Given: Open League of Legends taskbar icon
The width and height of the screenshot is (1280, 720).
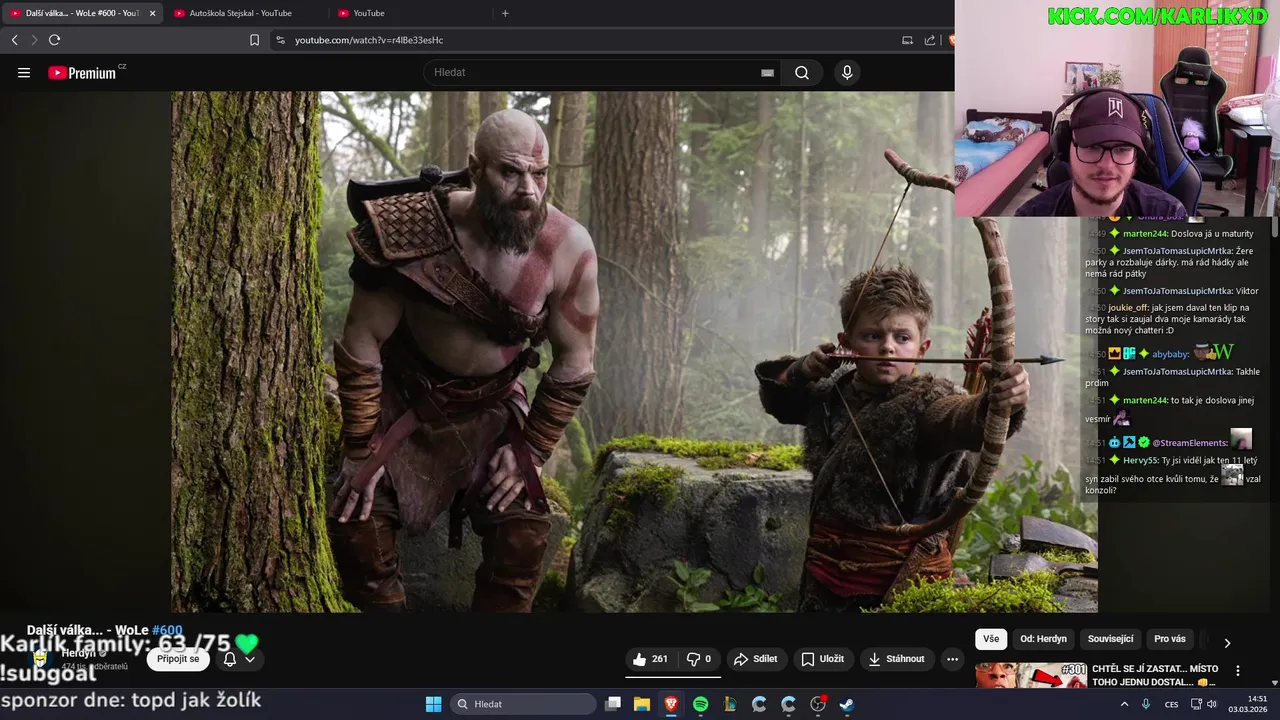Looking at the screenshot, I should 730,704.
